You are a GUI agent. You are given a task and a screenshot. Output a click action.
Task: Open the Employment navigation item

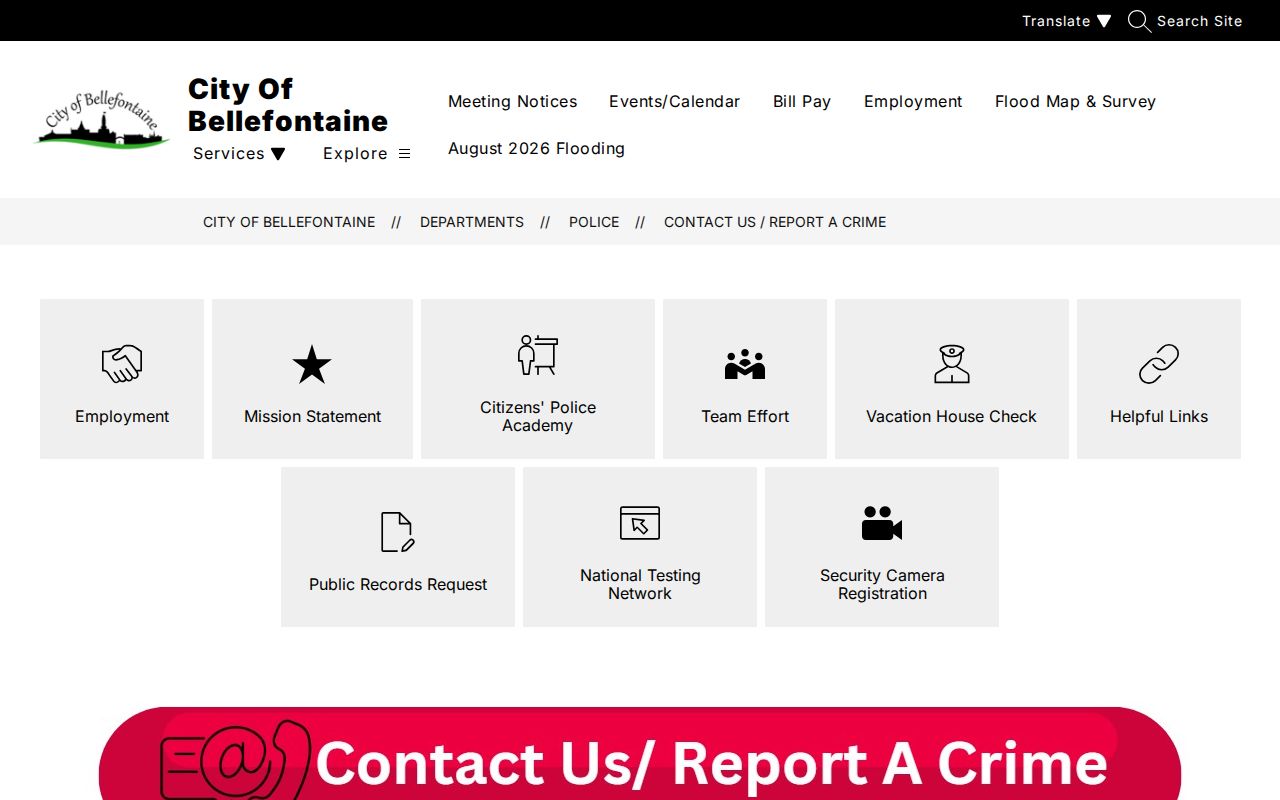[x=913, y=101]
